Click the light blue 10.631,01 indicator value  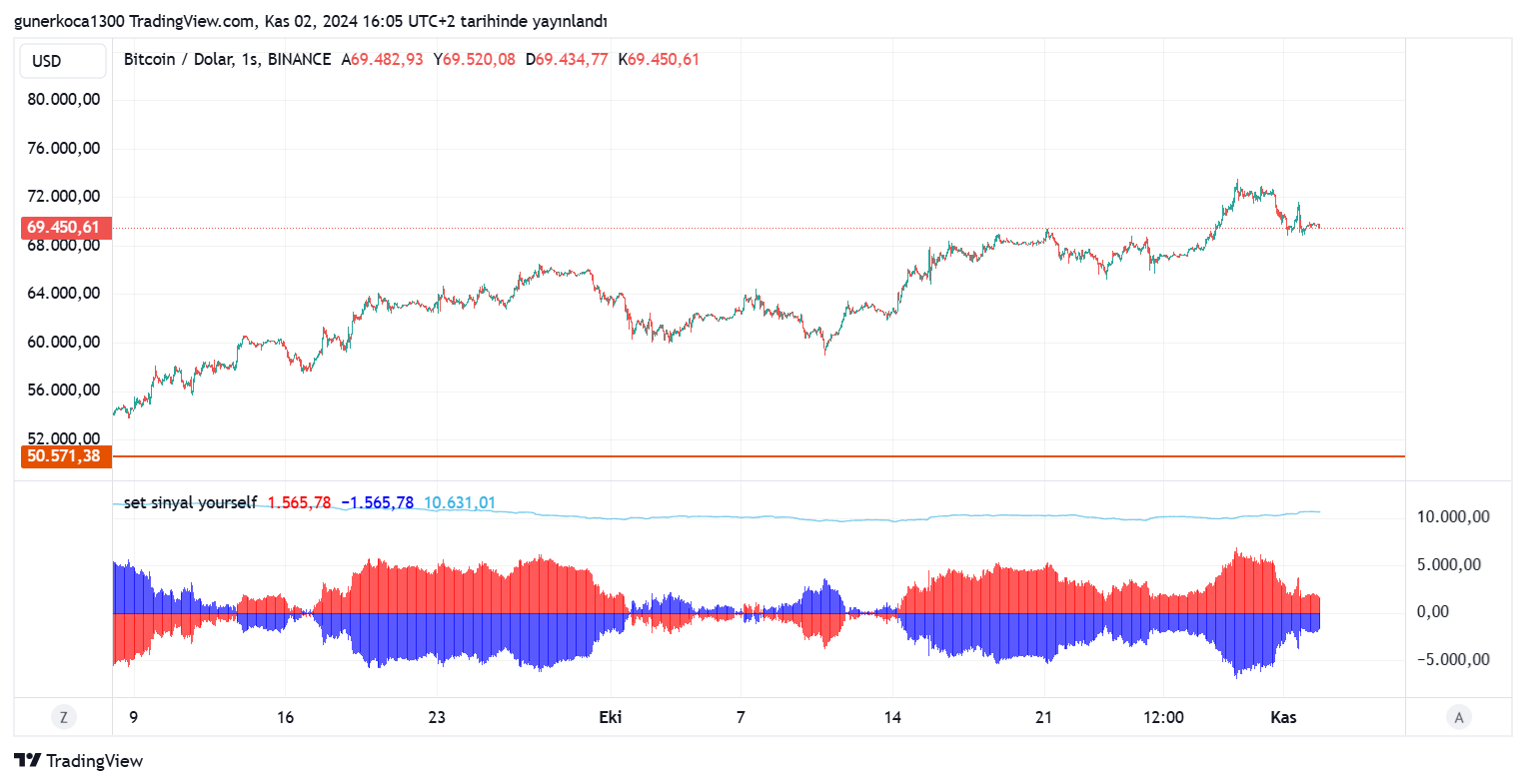coord(460,503)
